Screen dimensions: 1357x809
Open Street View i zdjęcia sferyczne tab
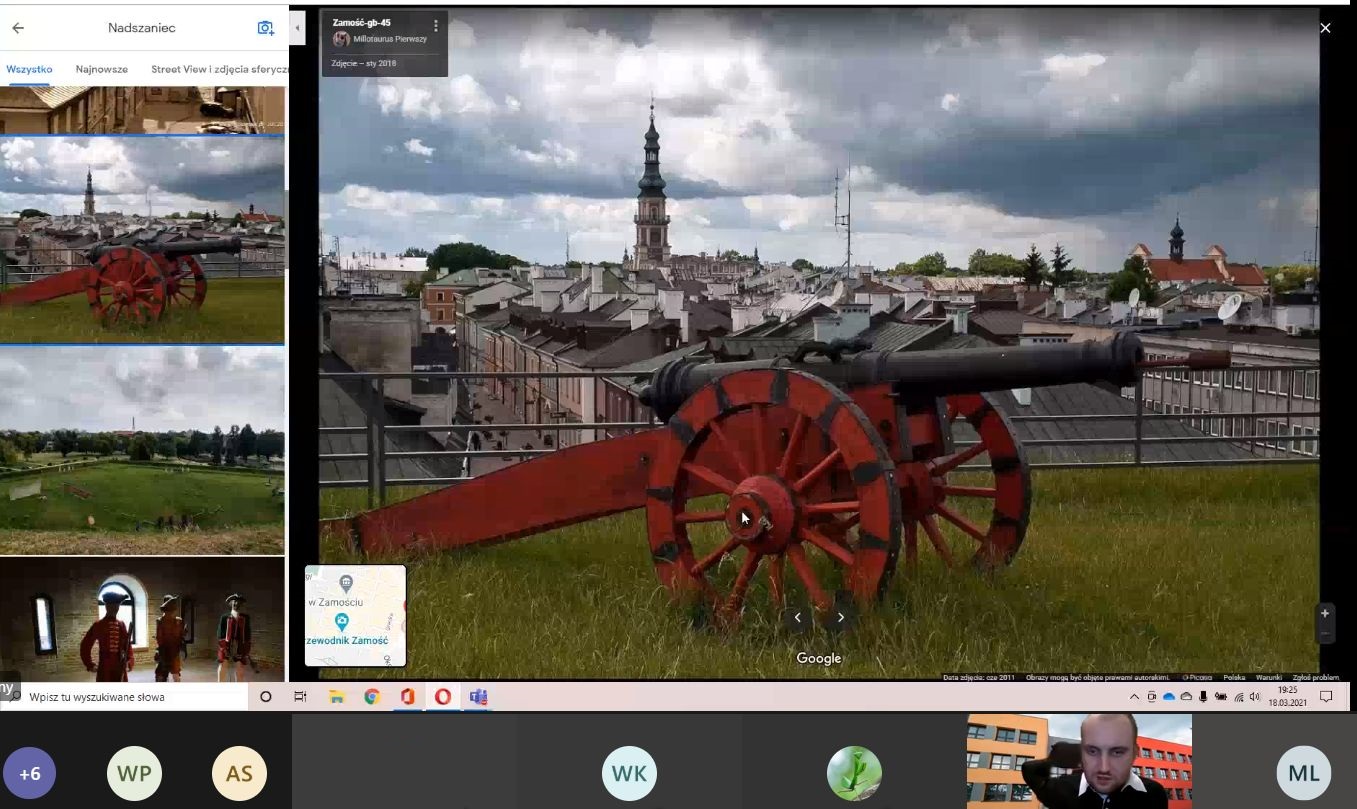pos(219,70)
